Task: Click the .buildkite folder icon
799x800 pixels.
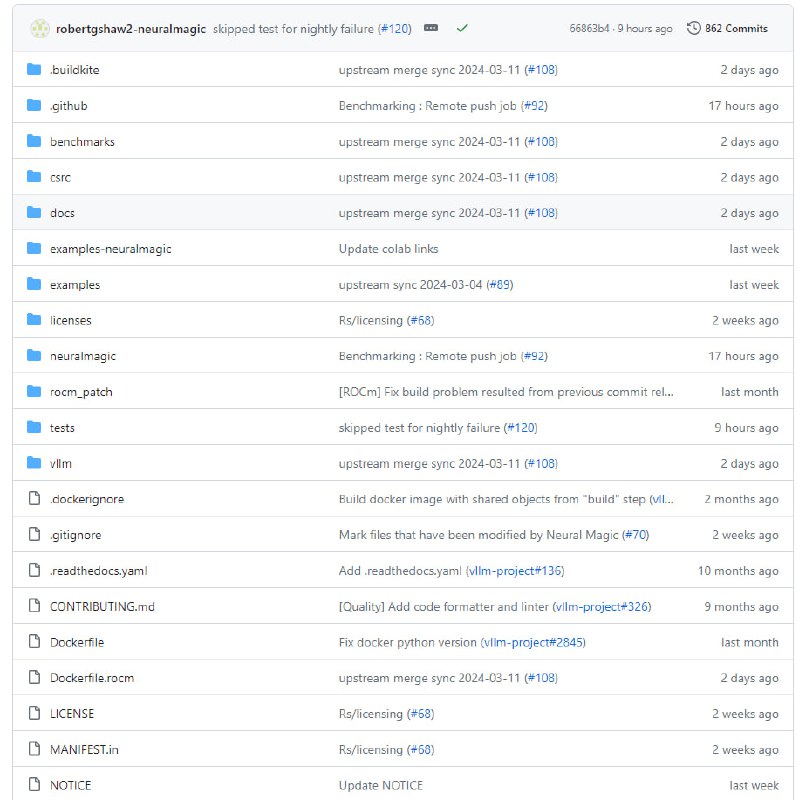Action: (x=34, y=70)
